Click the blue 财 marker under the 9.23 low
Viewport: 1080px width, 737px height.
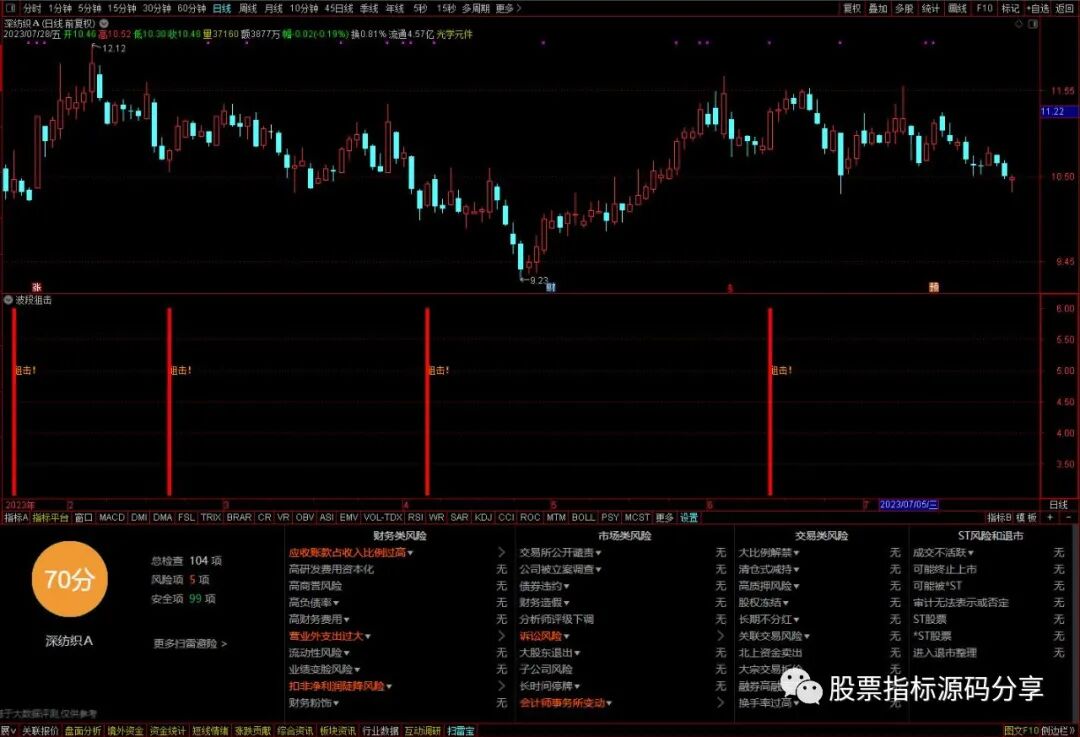click(550, 287)
